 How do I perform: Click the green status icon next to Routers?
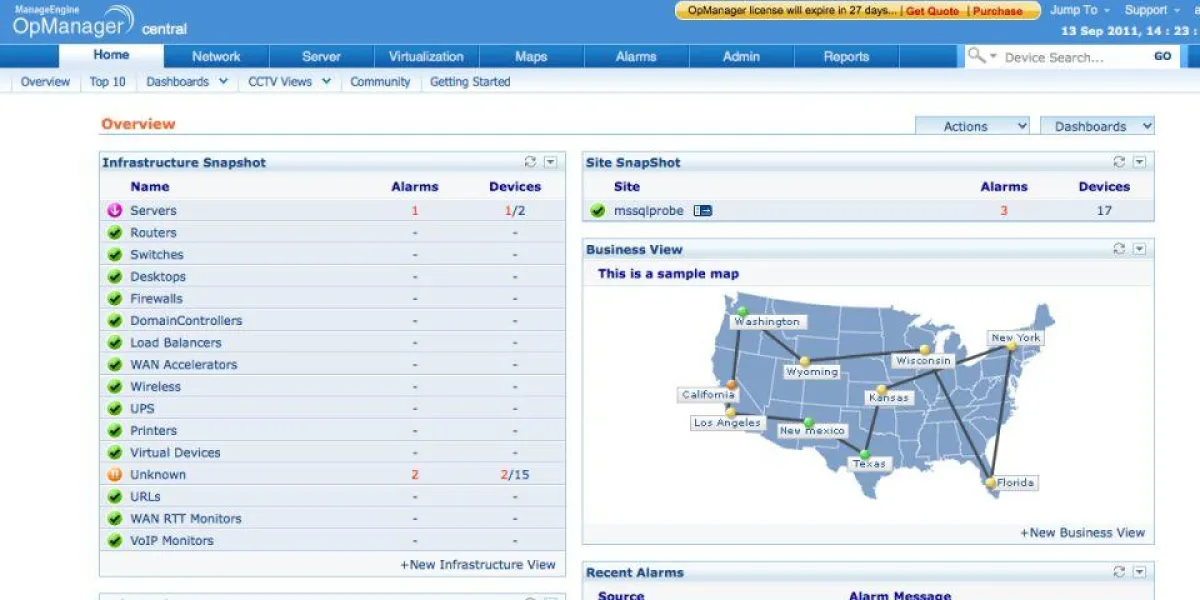114,232
